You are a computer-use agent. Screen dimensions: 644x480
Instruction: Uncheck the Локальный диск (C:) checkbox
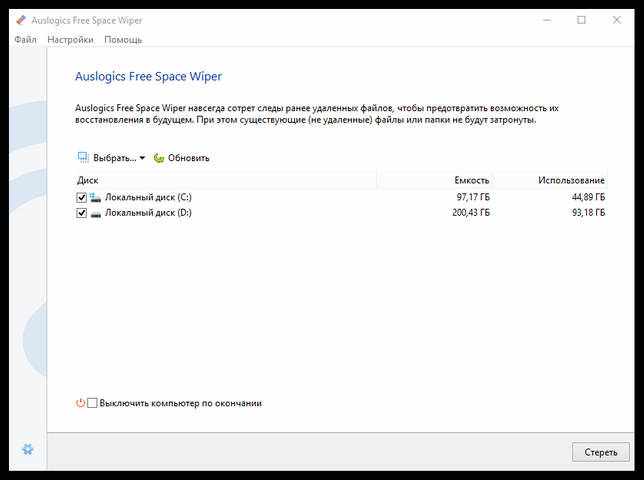(81, 198)
